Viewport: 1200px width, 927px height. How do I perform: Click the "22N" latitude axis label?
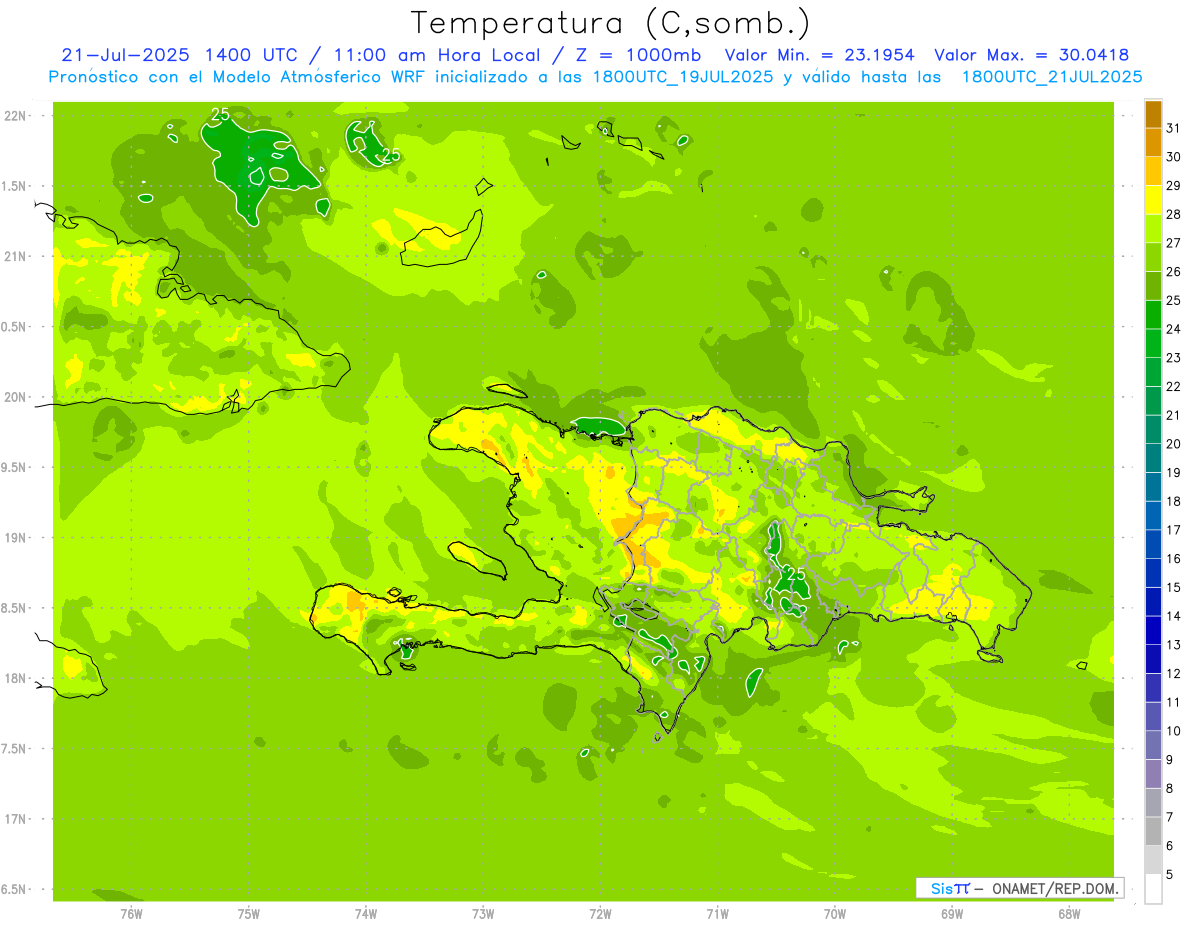point(14,116)
